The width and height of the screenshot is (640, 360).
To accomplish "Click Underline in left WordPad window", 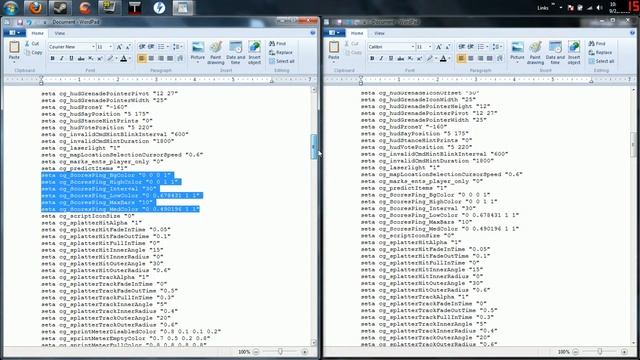I will pos(71,59).
